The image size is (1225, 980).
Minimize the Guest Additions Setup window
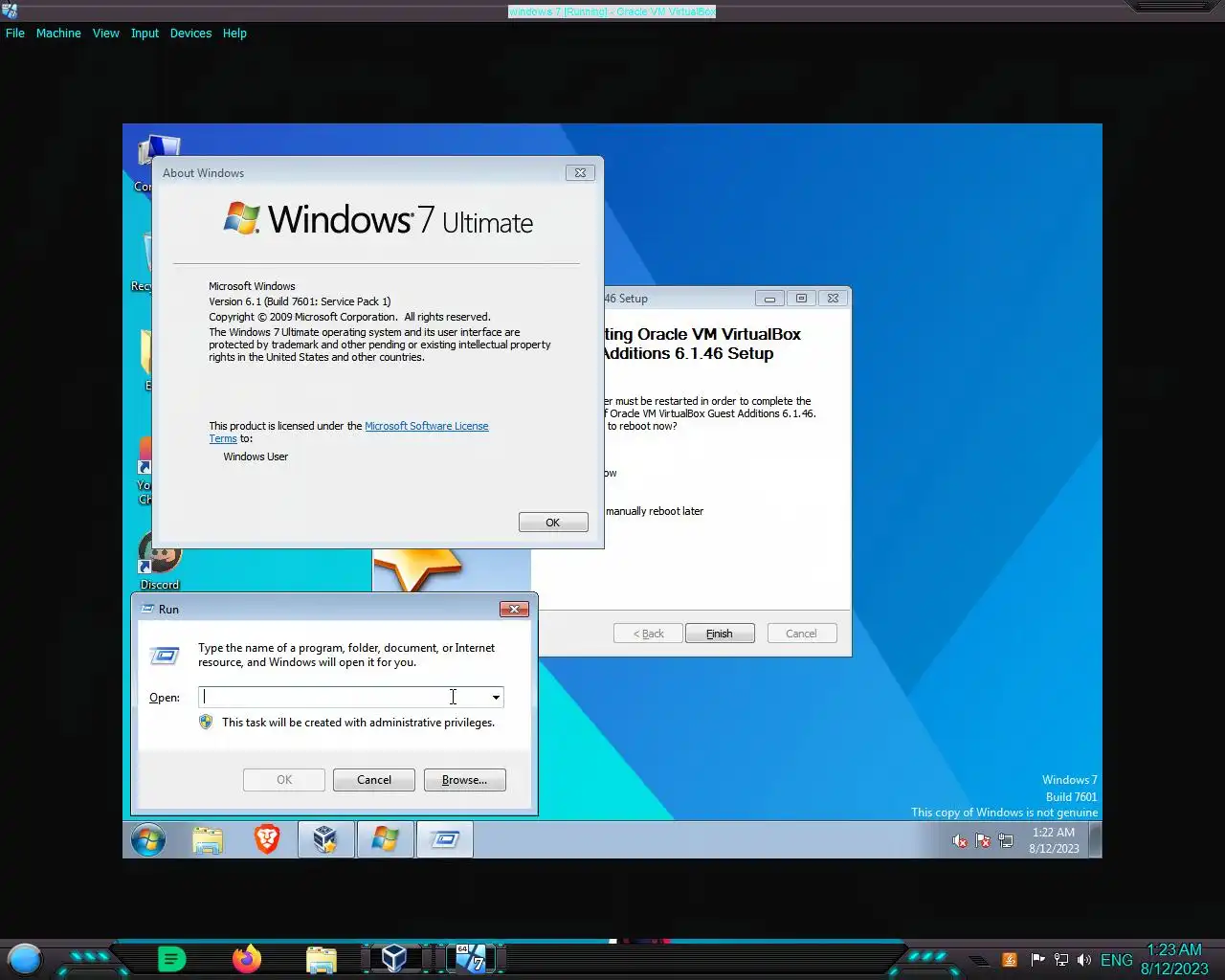click(769, 299)
